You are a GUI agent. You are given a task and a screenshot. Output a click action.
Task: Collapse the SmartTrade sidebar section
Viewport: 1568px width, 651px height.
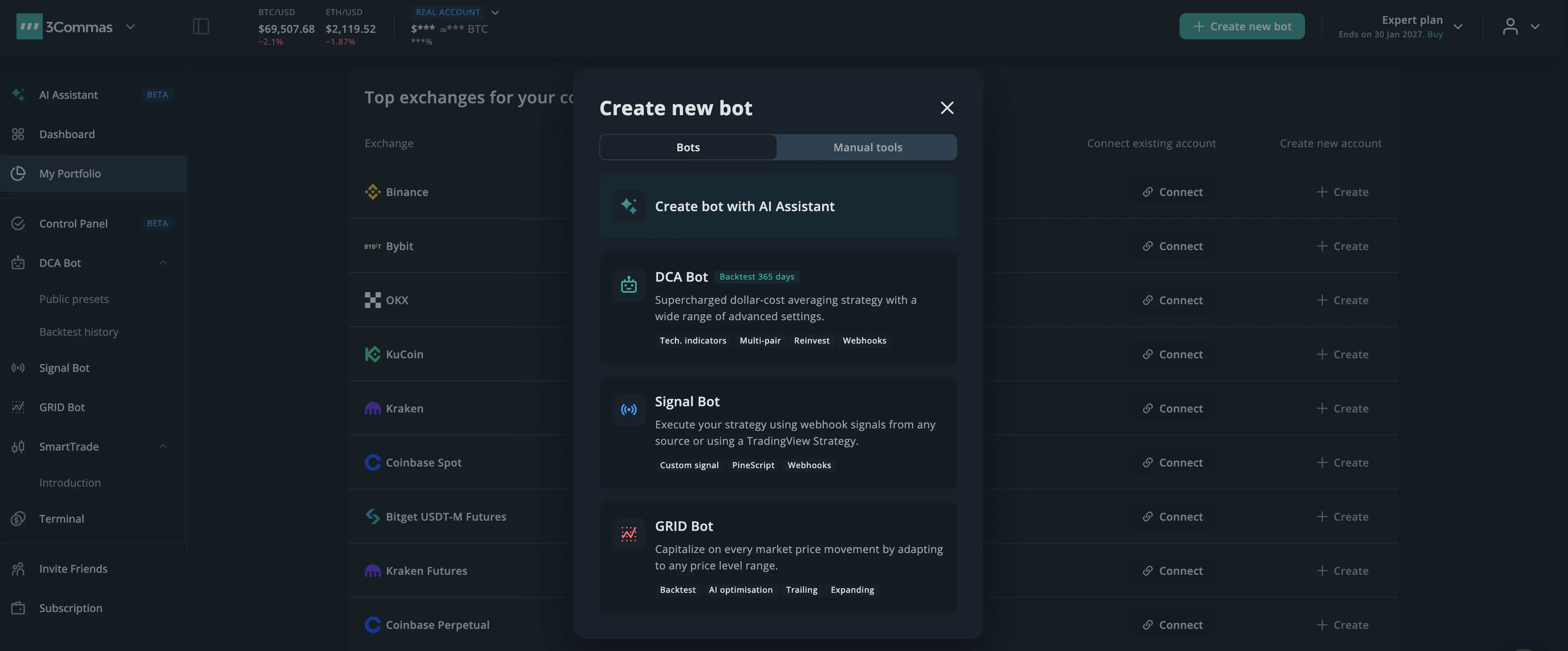point(163,446)
